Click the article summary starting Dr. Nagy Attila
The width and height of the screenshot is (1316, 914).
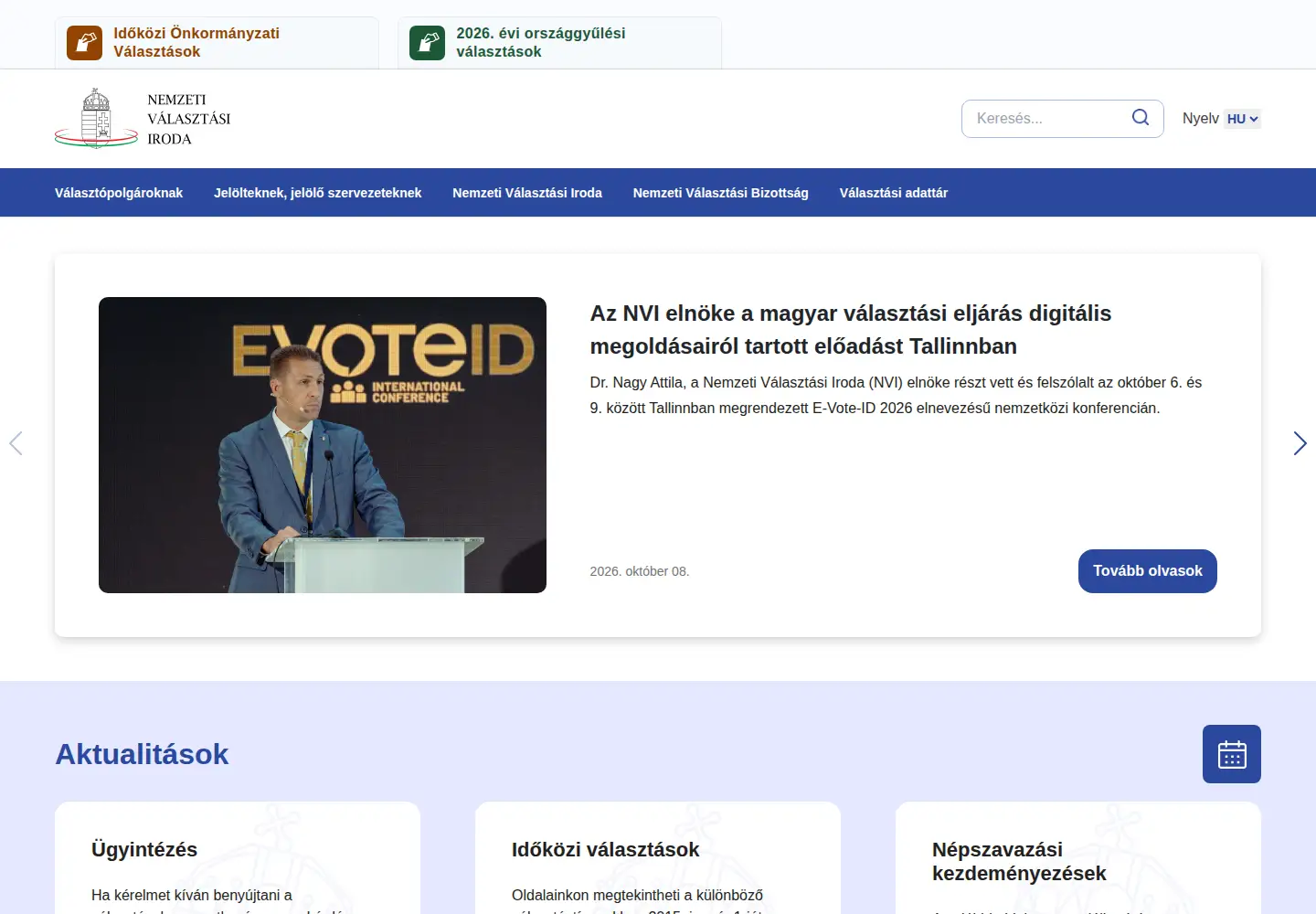pos(896,395)
